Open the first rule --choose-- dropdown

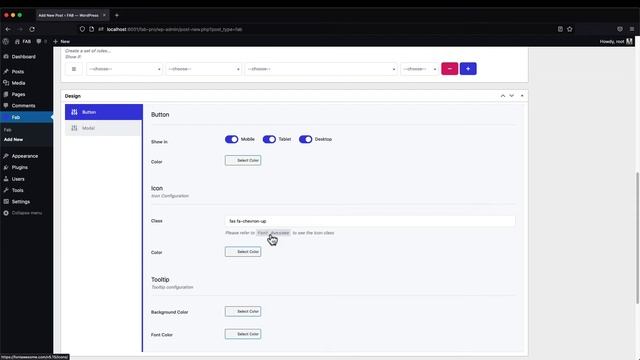click(124, 69)
